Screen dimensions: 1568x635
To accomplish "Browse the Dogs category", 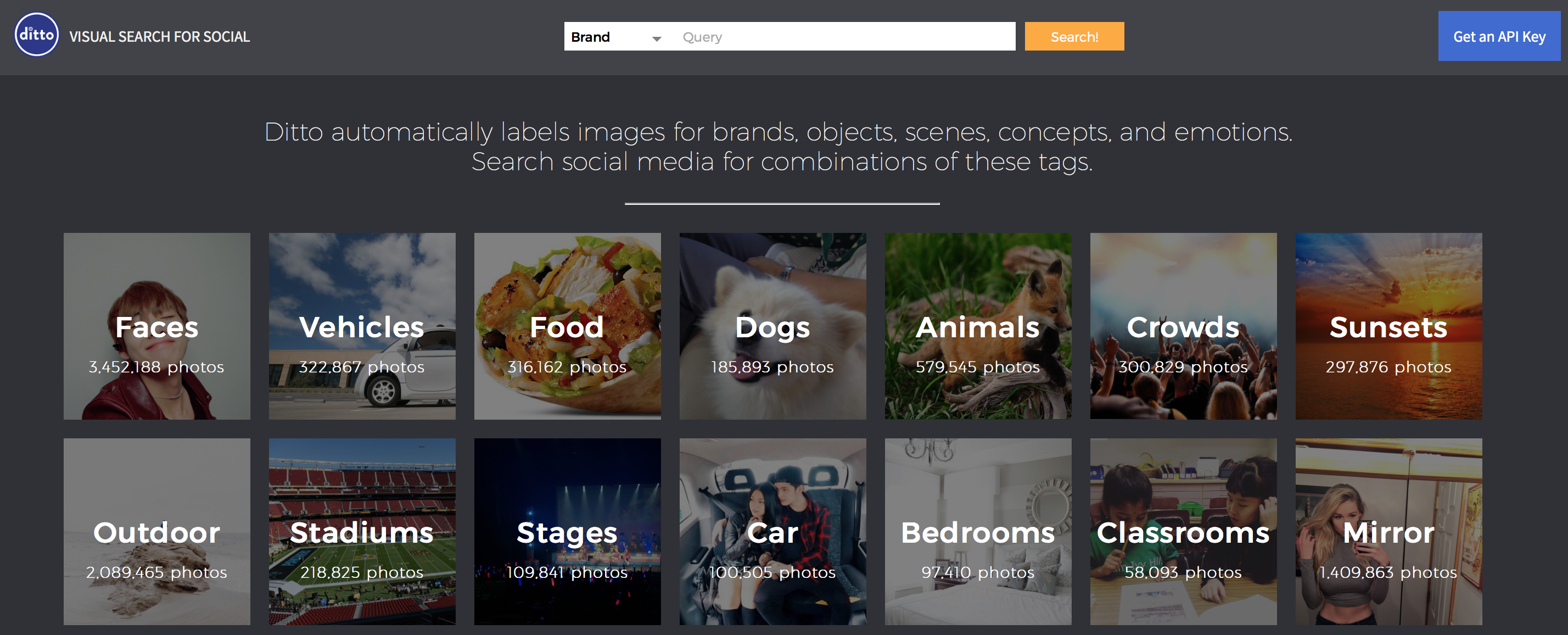I will (x=772, y=326).
